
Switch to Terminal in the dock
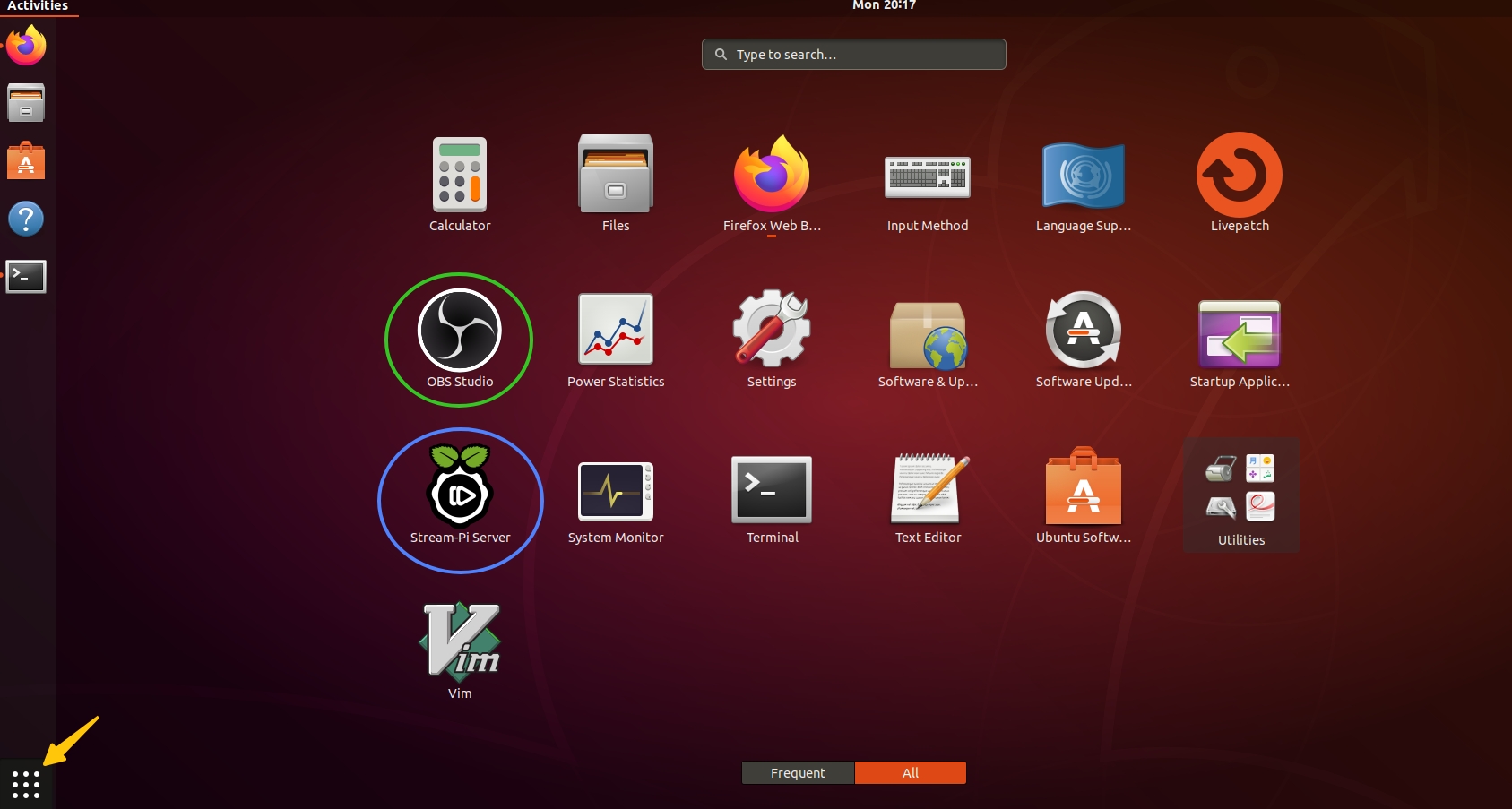tap(26, 277)
